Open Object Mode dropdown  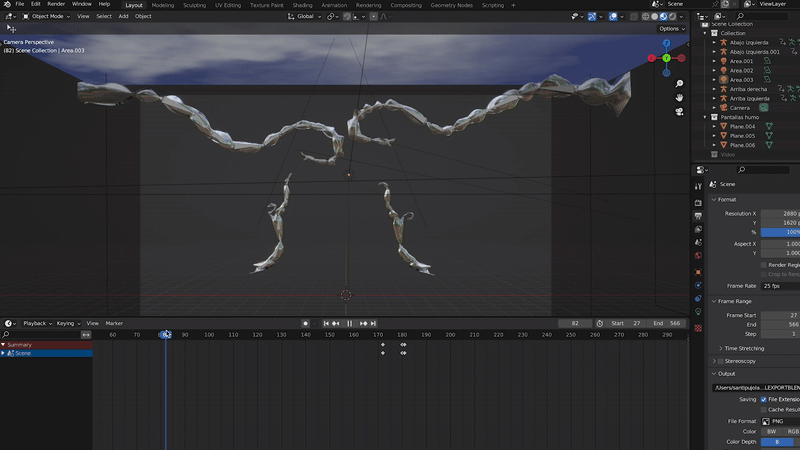tap(46, 16)
